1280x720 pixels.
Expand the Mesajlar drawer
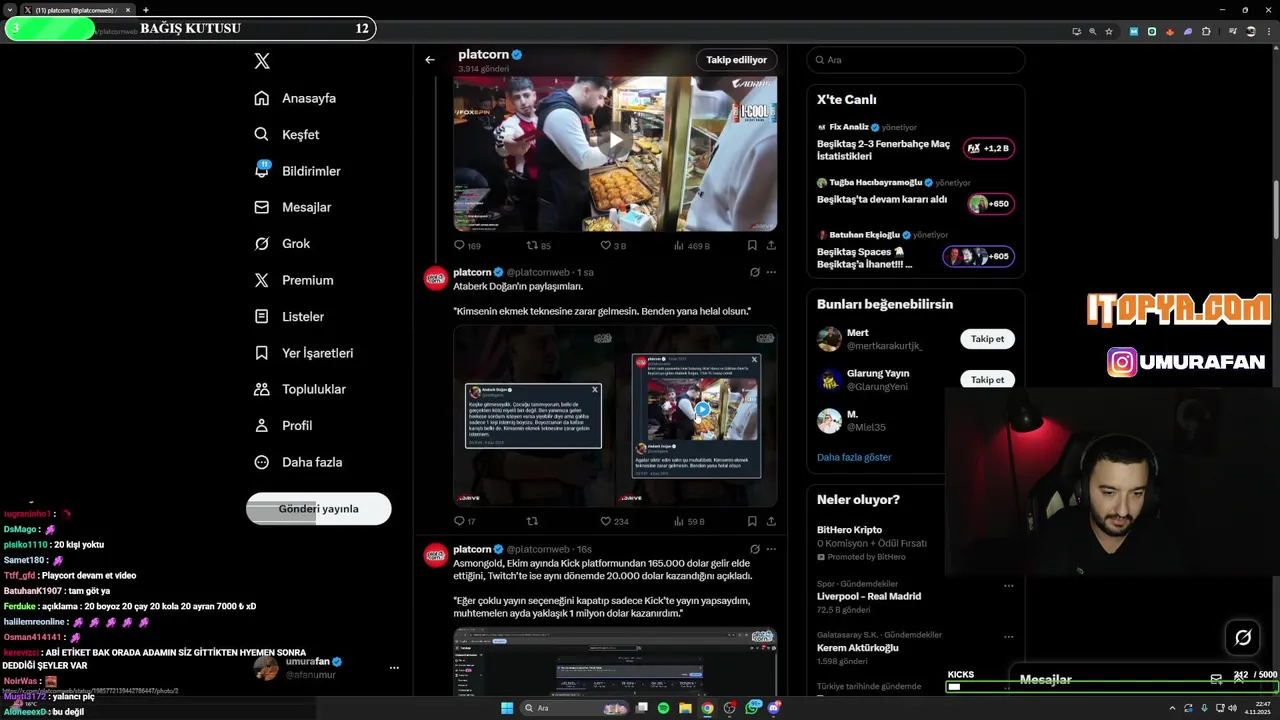1241,679
